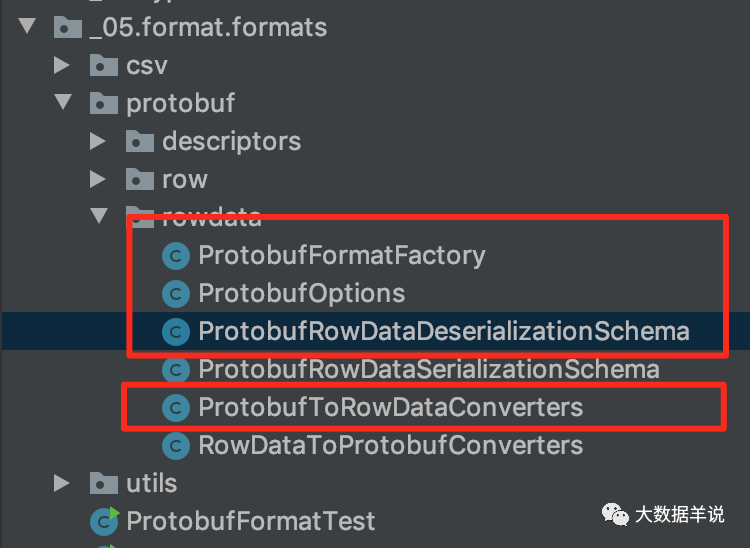The height and width of the screenshot is (548, 750).
Task: Click the ProtobufToRowDataConverters class icon
Action: [x=176, y=407]
